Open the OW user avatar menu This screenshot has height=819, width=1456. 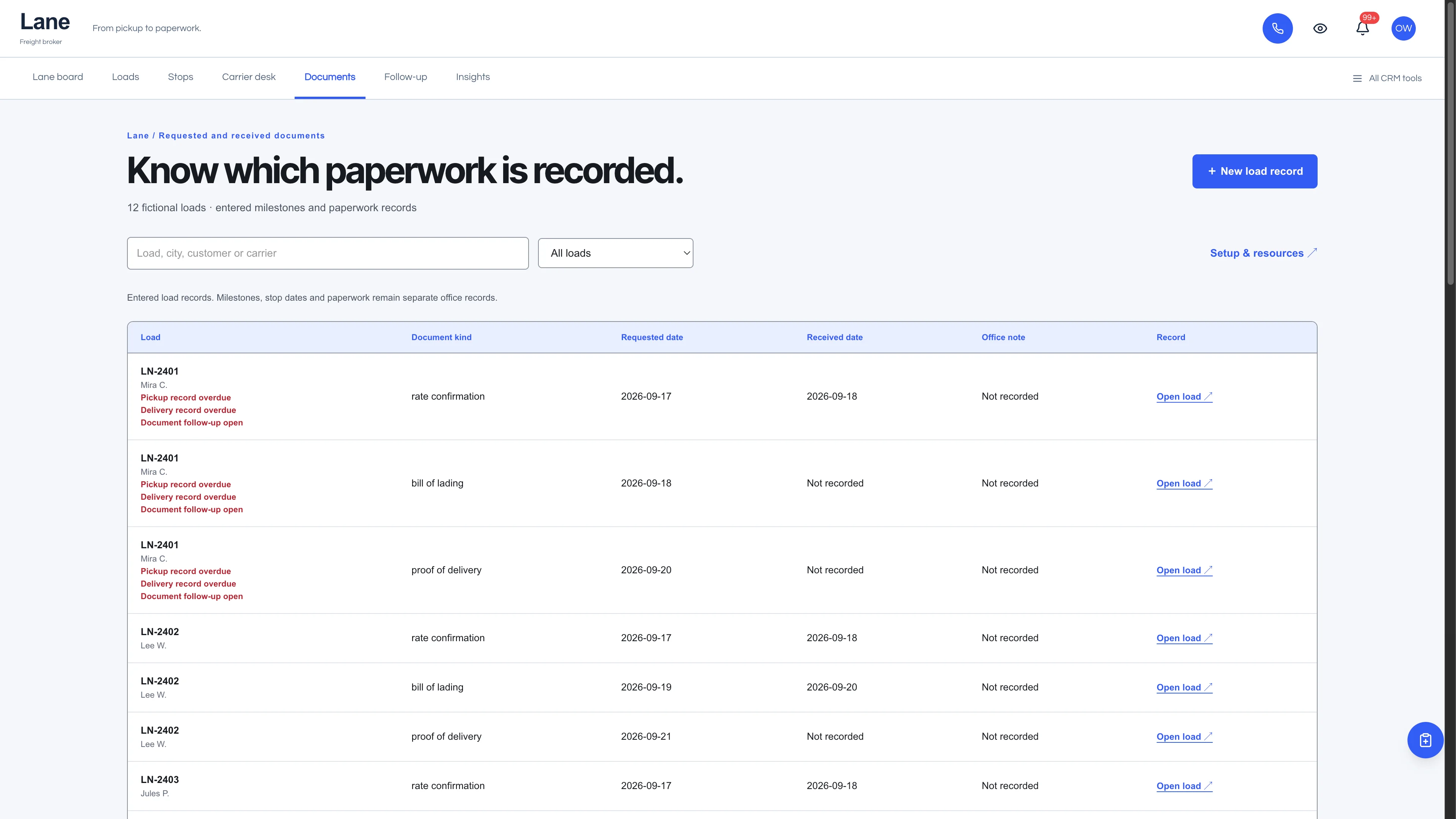pyautogui.click(x=1403, y=28)
